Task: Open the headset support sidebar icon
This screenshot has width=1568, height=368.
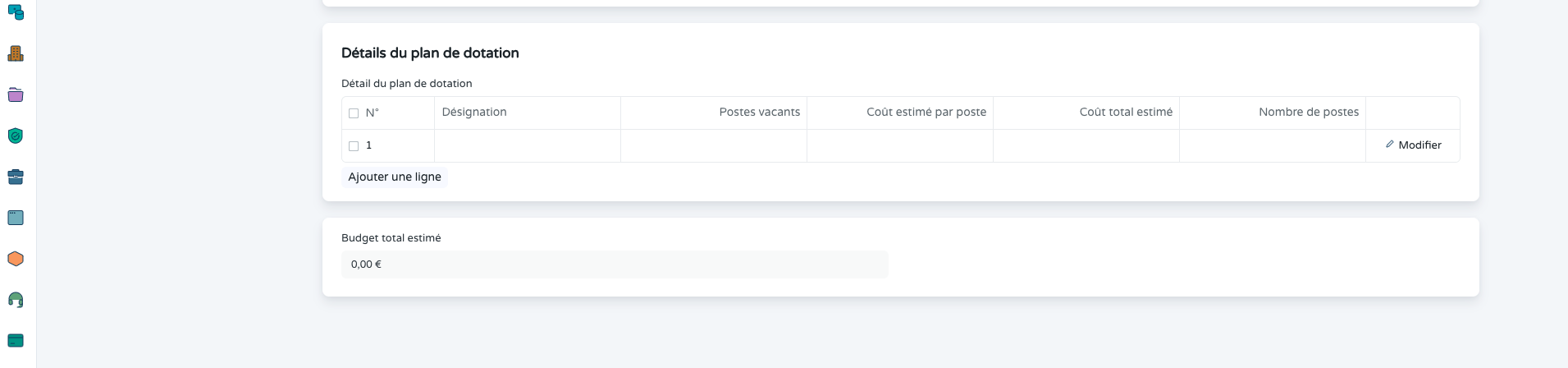Action: pos(16,300)
